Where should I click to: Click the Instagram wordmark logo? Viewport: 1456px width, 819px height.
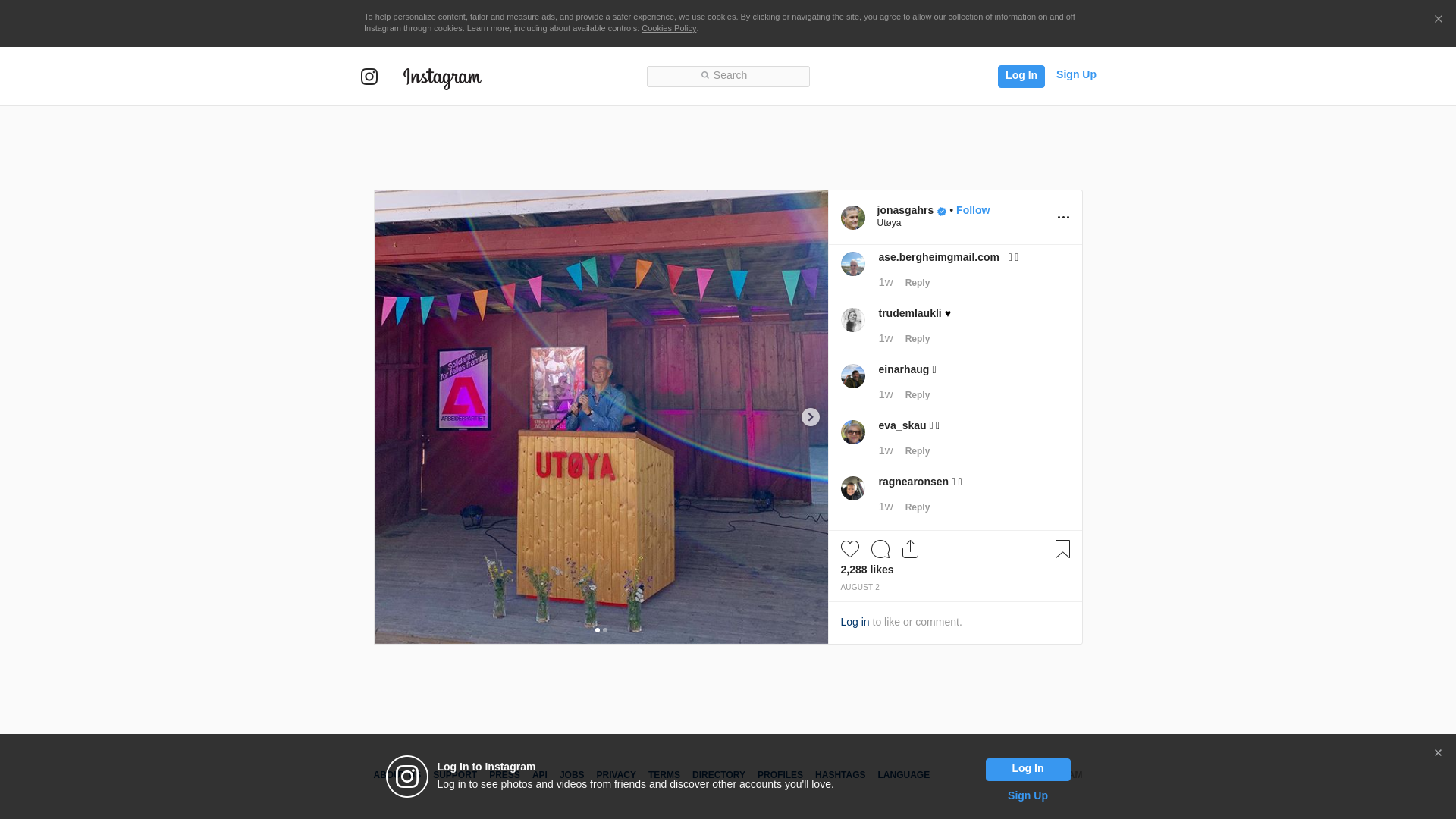[442, 77]
